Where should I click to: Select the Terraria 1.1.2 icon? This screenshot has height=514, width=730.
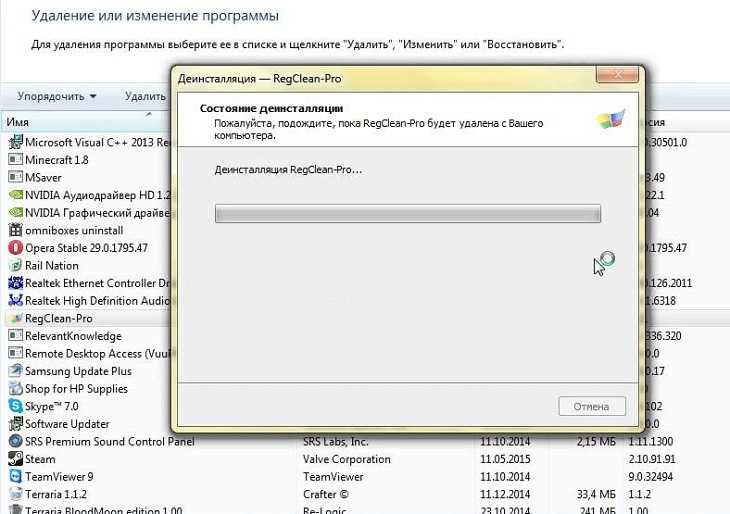click(x=15, y=494)
